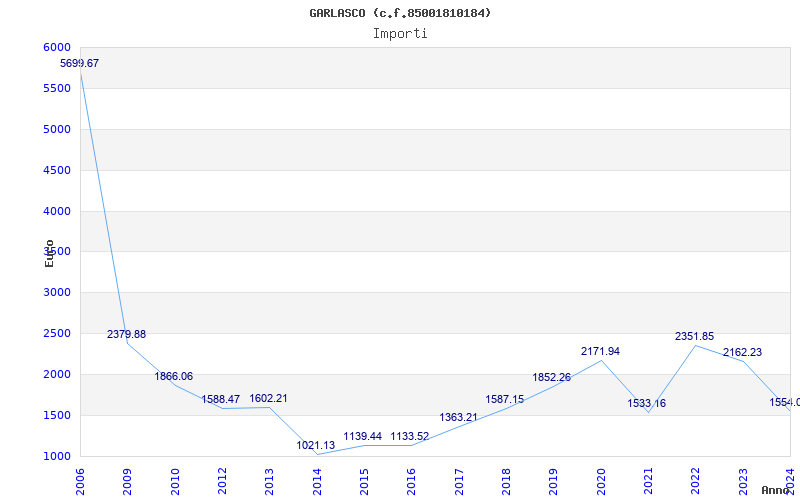800x500 pixels.
Task: Select the 2162.23 data label
Action: [x=742, y=353]
